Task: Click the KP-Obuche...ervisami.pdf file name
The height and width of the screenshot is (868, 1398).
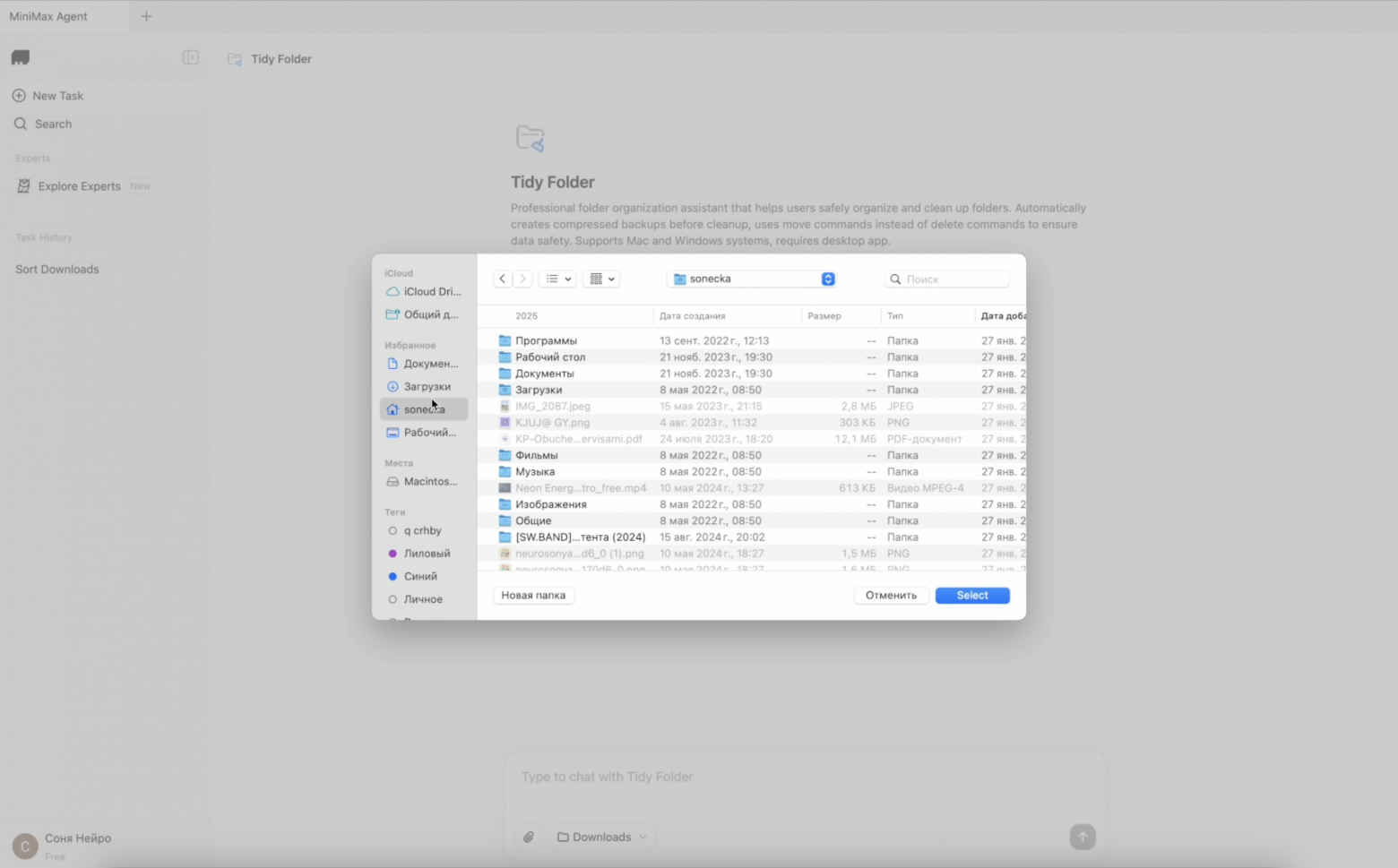Action: 579,439
